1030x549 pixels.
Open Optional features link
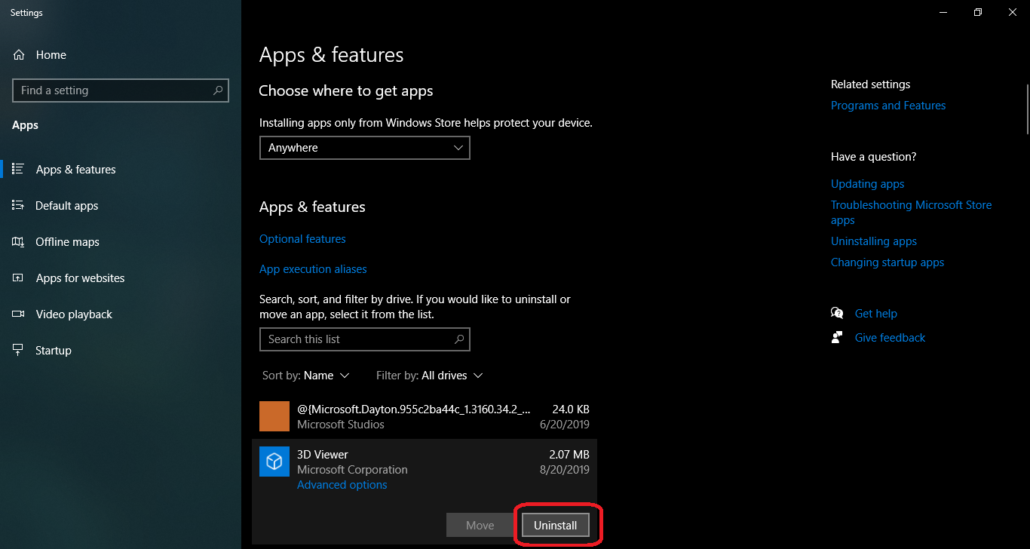[x=302, y=239]
